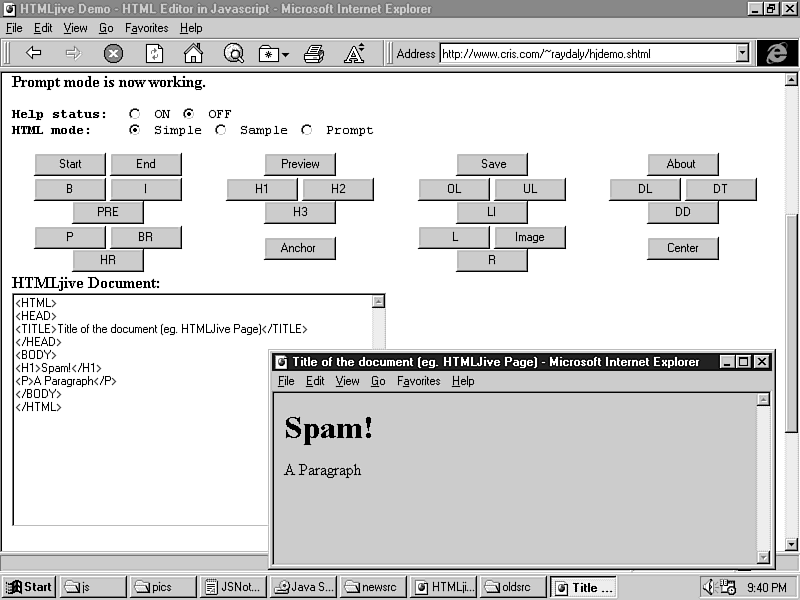Image resolution: width=800 pixels, height=600 pixels.
Task: Click the About button
Action: pos(683,164)
